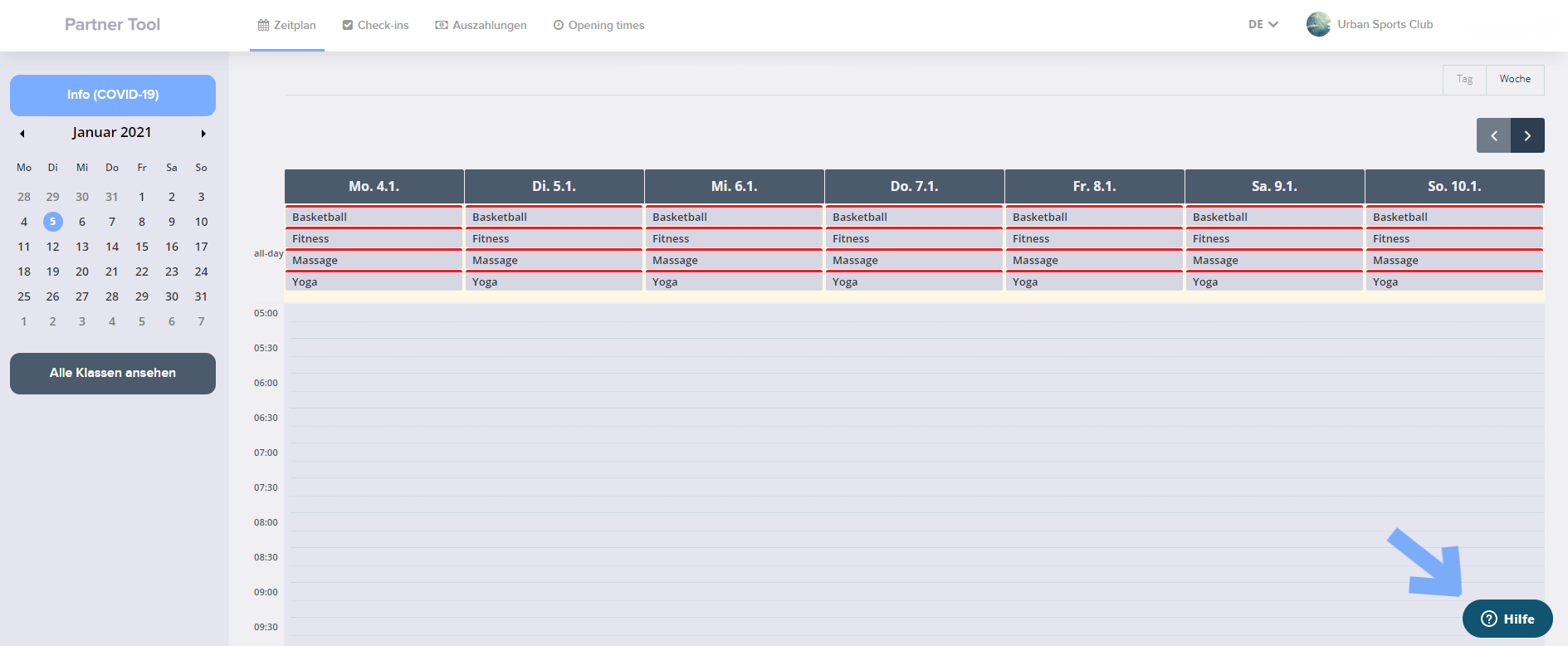The width and height of the screenshot is (1568, 646).
Task: Open Yoga event on Mo. 4.1.
Action: click(x=374, y=281)
